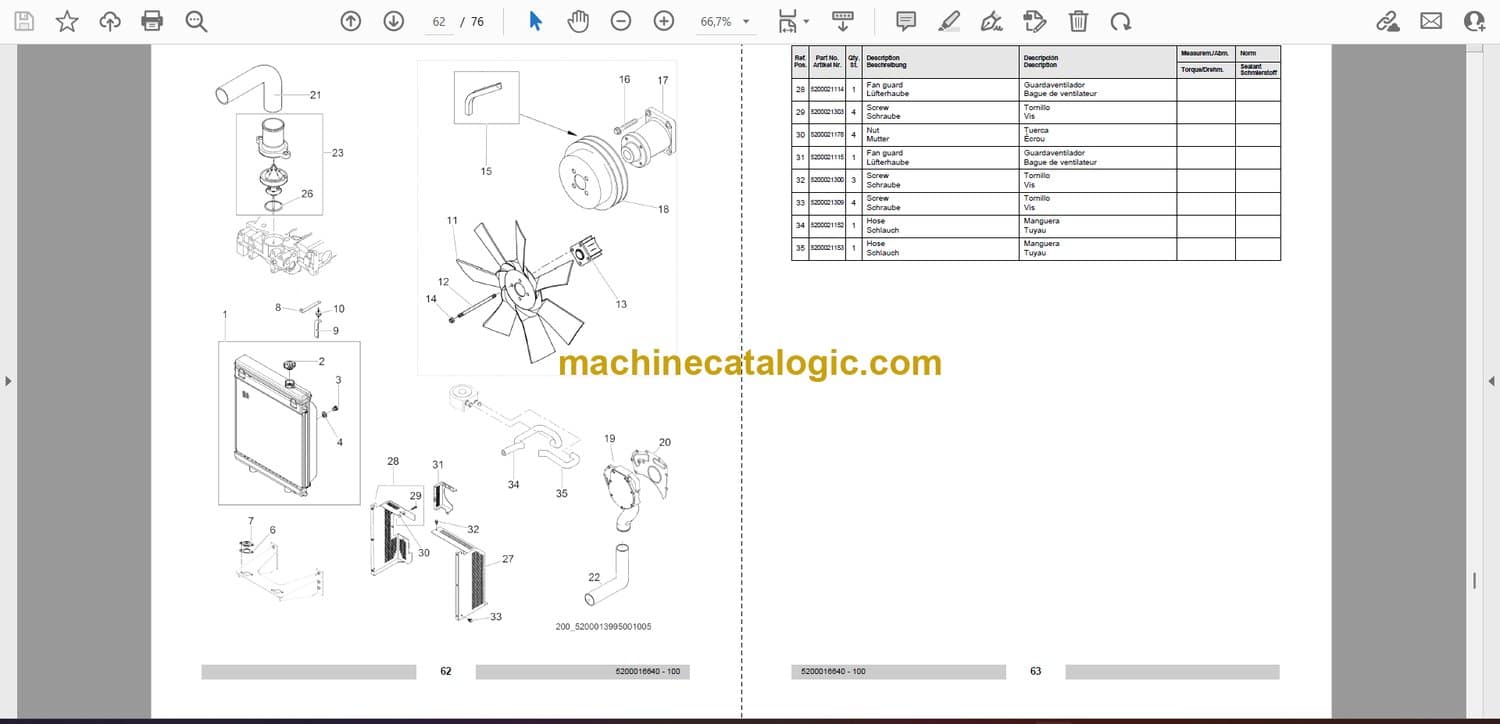Open the share with others person icon
Viewport: 1500px width, 724px height.
point(1474,21)
